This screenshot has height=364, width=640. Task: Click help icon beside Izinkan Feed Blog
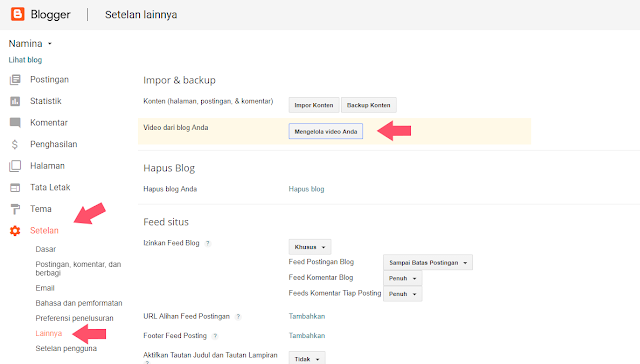tap(208, 243)
